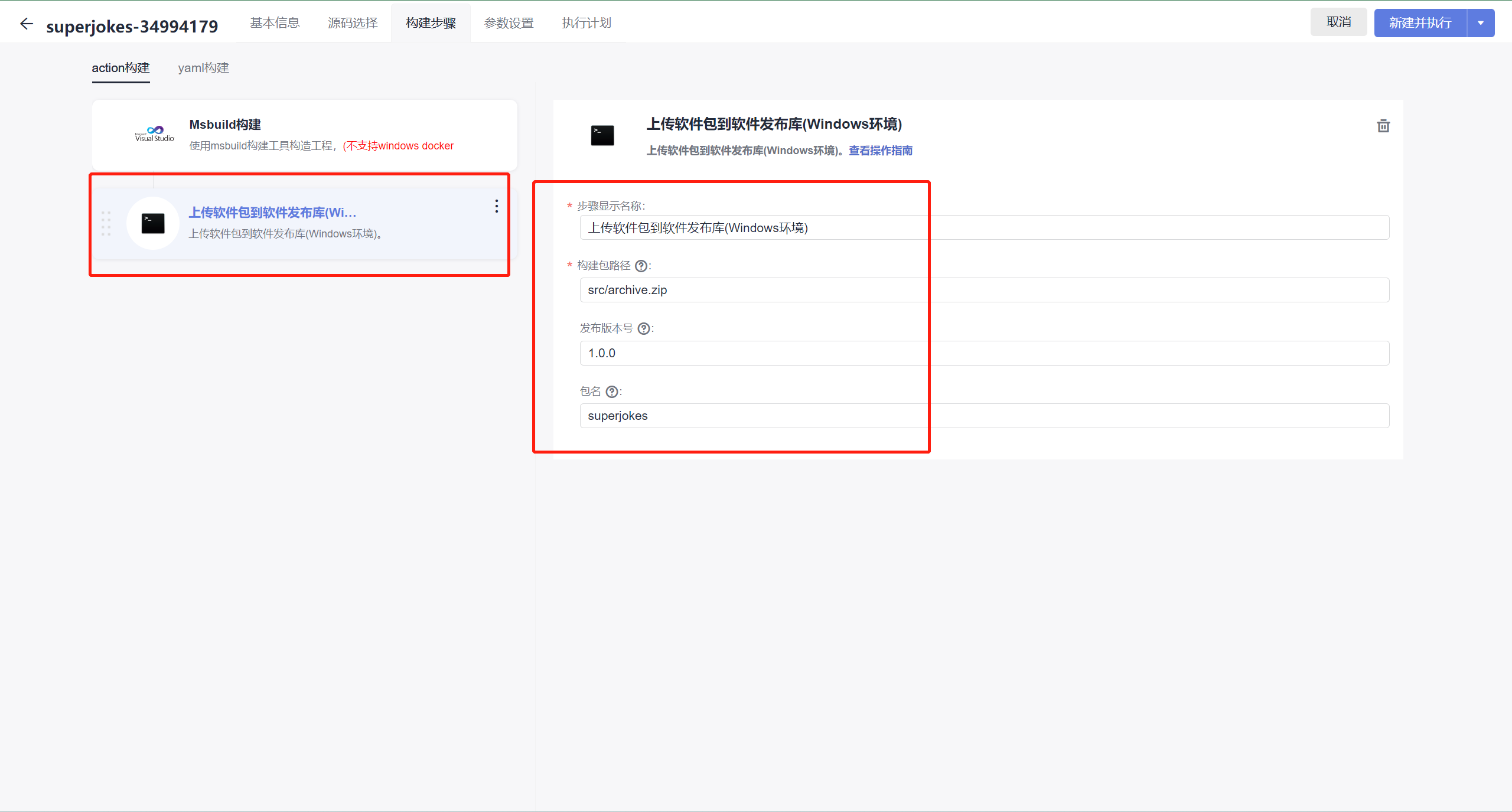The width and height of the screenshot is (1512, 812).
Task: Click the task title superjokes-34994179
Action: pyautogui.click(x=132, y=27)
